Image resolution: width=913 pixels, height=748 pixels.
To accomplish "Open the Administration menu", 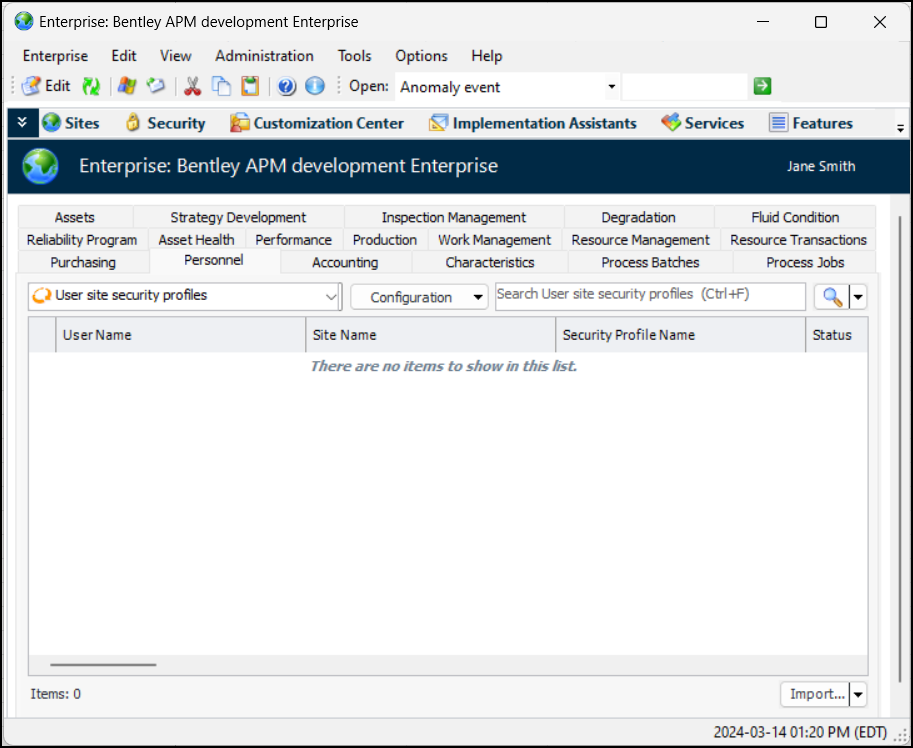I will 264,56.
